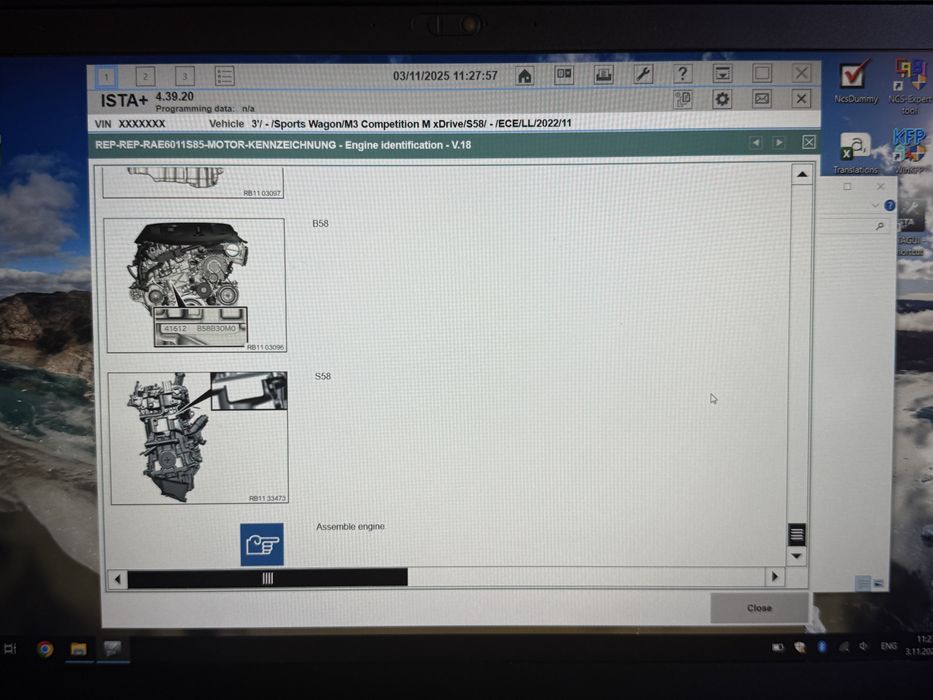
Task: Click the B58 label text
Action: click(x=320, y=223)
